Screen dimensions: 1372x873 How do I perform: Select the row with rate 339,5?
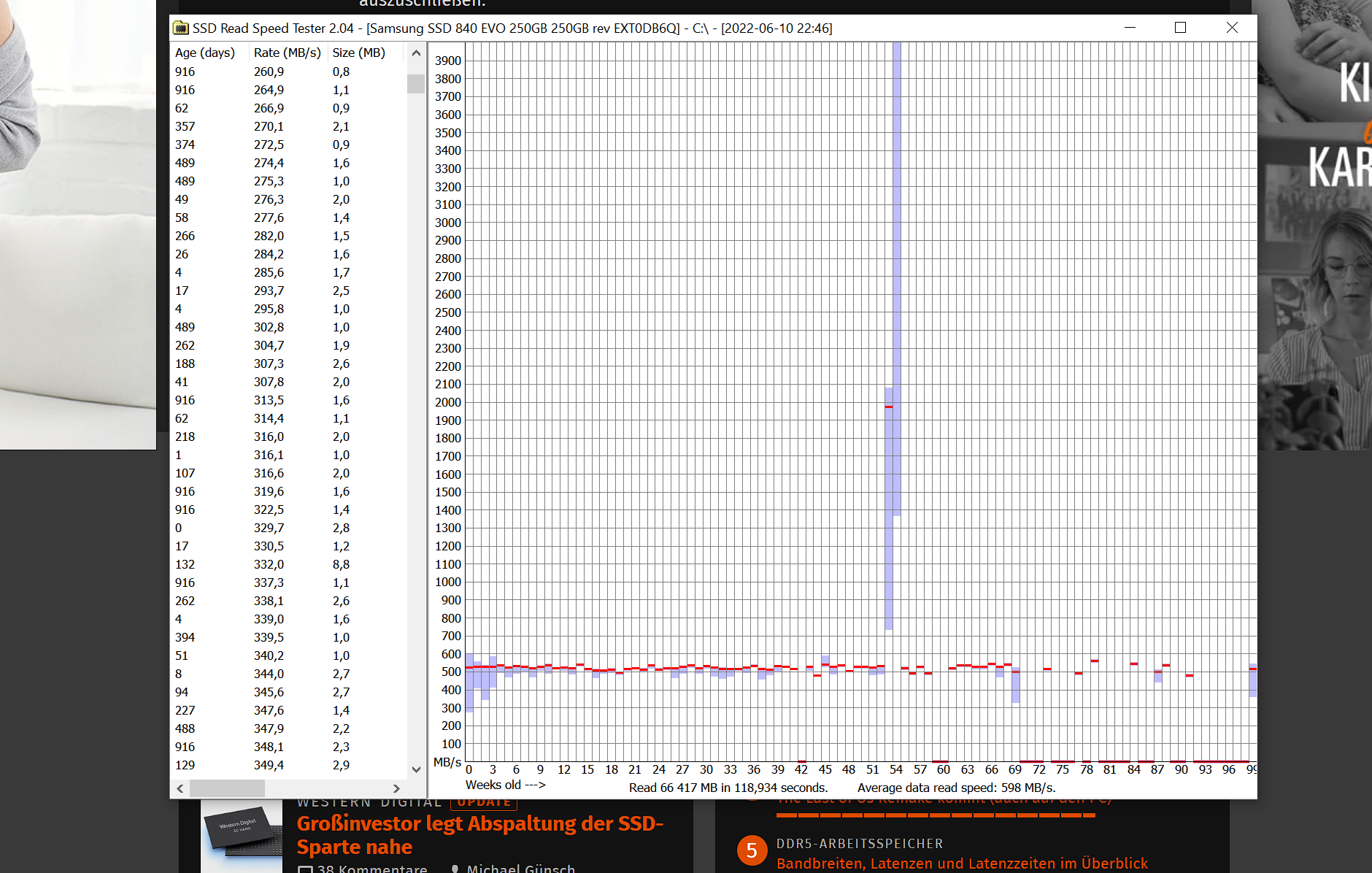289,637
